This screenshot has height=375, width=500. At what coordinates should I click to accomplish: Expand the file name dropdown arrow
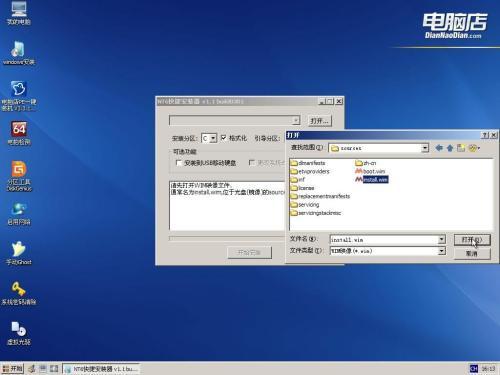point(441,239)
